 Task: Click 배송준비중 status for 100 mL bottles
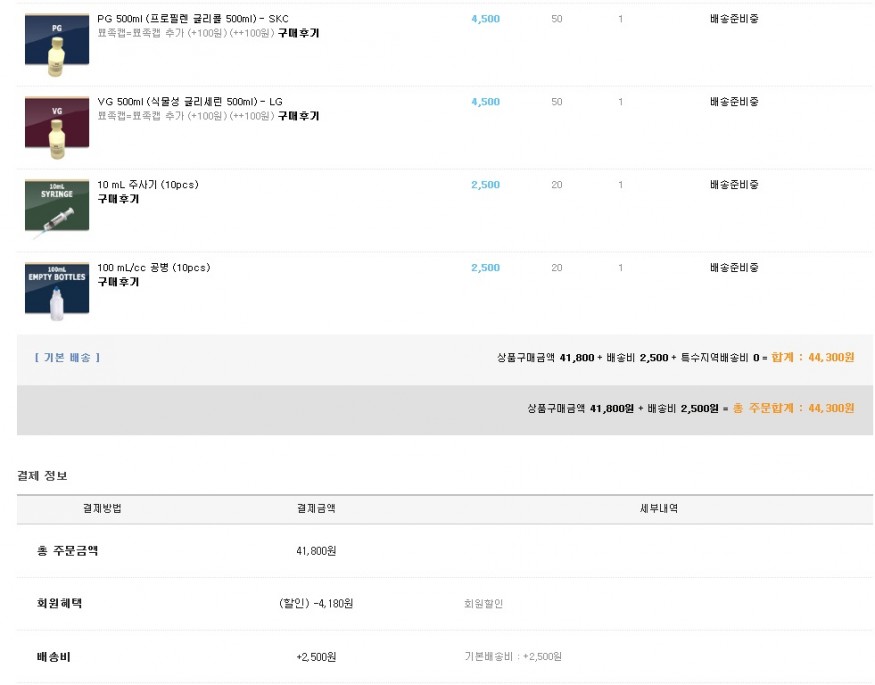pyautogui.click(x=734, y=268)
